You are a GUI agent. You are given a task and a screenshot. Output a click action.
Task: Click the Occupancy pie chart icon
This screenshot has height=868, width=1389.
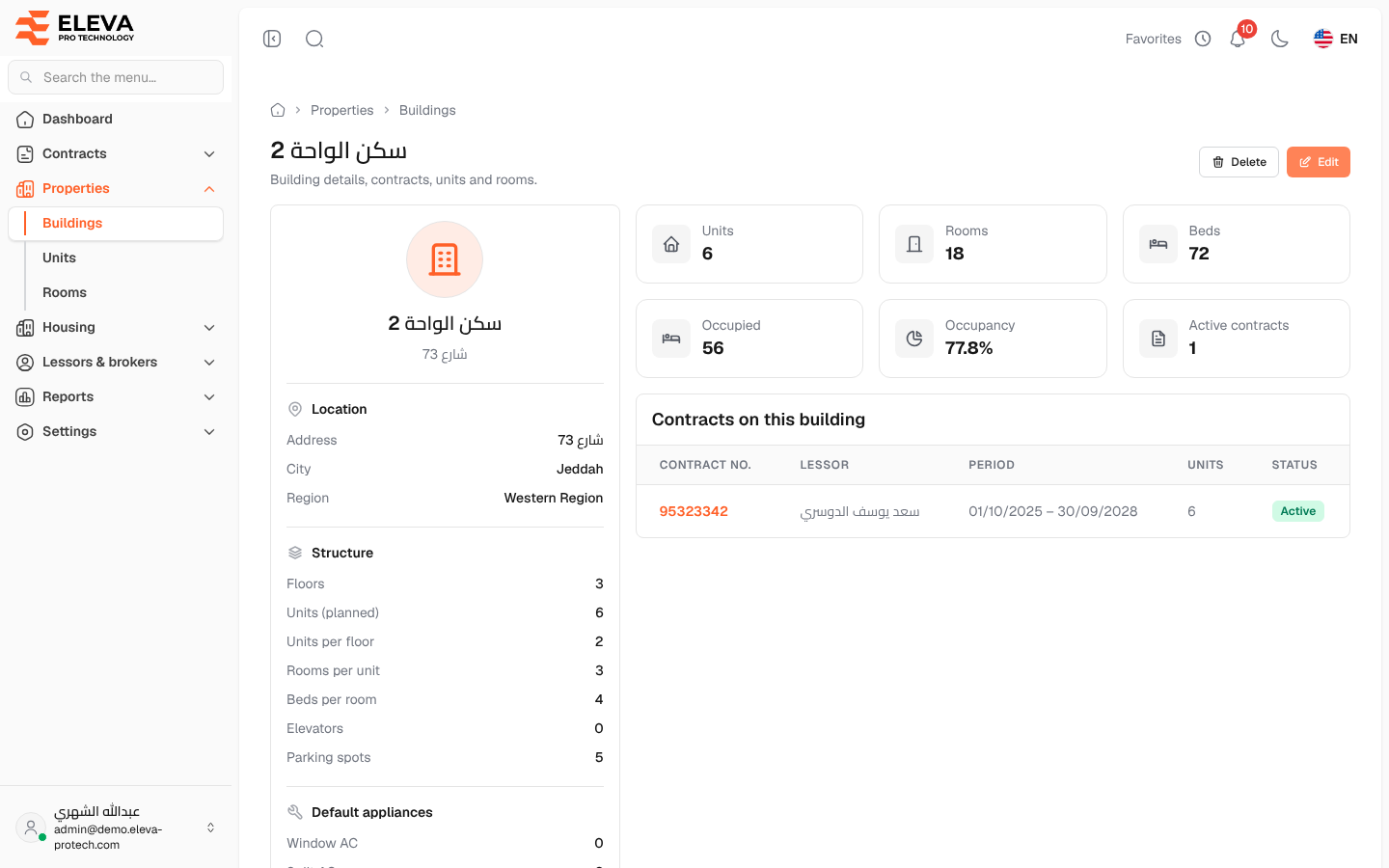(x=914, y=339)
